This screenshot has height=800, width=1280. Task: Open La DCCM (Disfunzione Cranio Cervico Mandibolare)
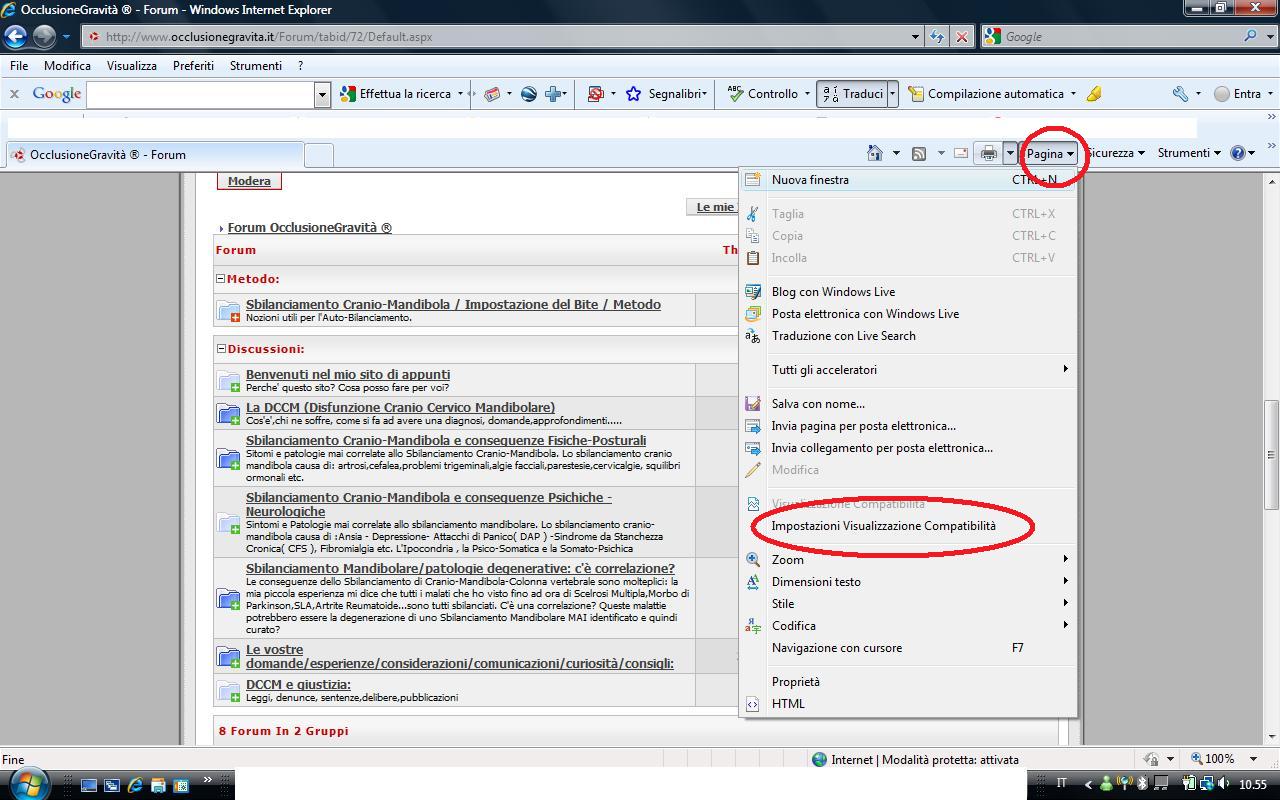[400, 407]
